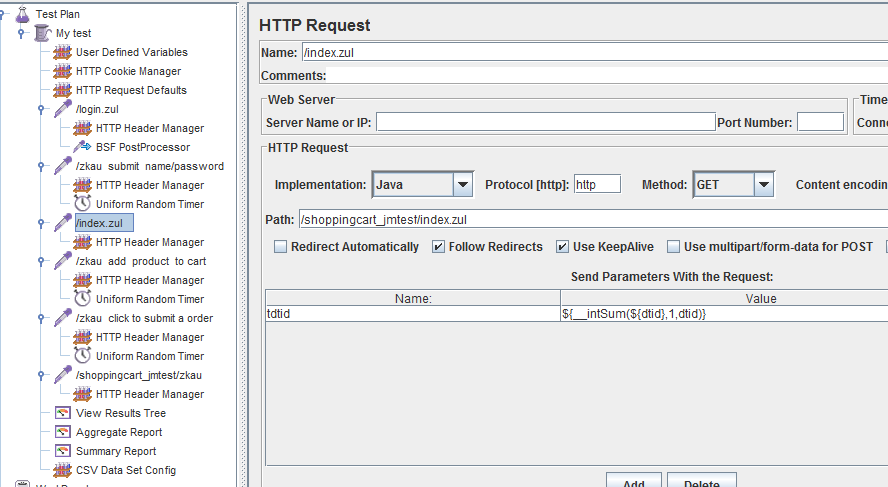Click the My test thread group icon

click(x=42, y=33)
